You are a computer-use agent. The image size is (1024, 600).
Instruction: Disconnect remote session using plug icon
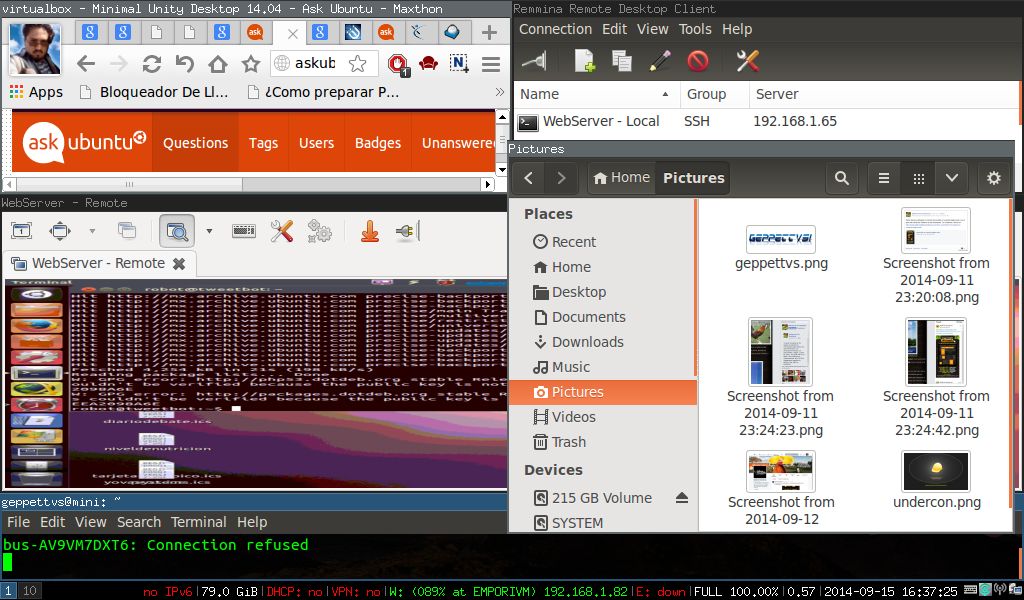pos(408,230)
